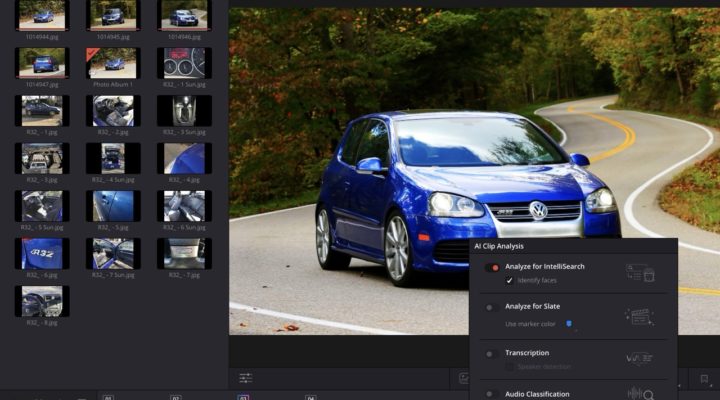Screen dimensions: 720x400
Task: Click the R32_ - 5 Sun.jpg file name
Action: pos(42,228)
